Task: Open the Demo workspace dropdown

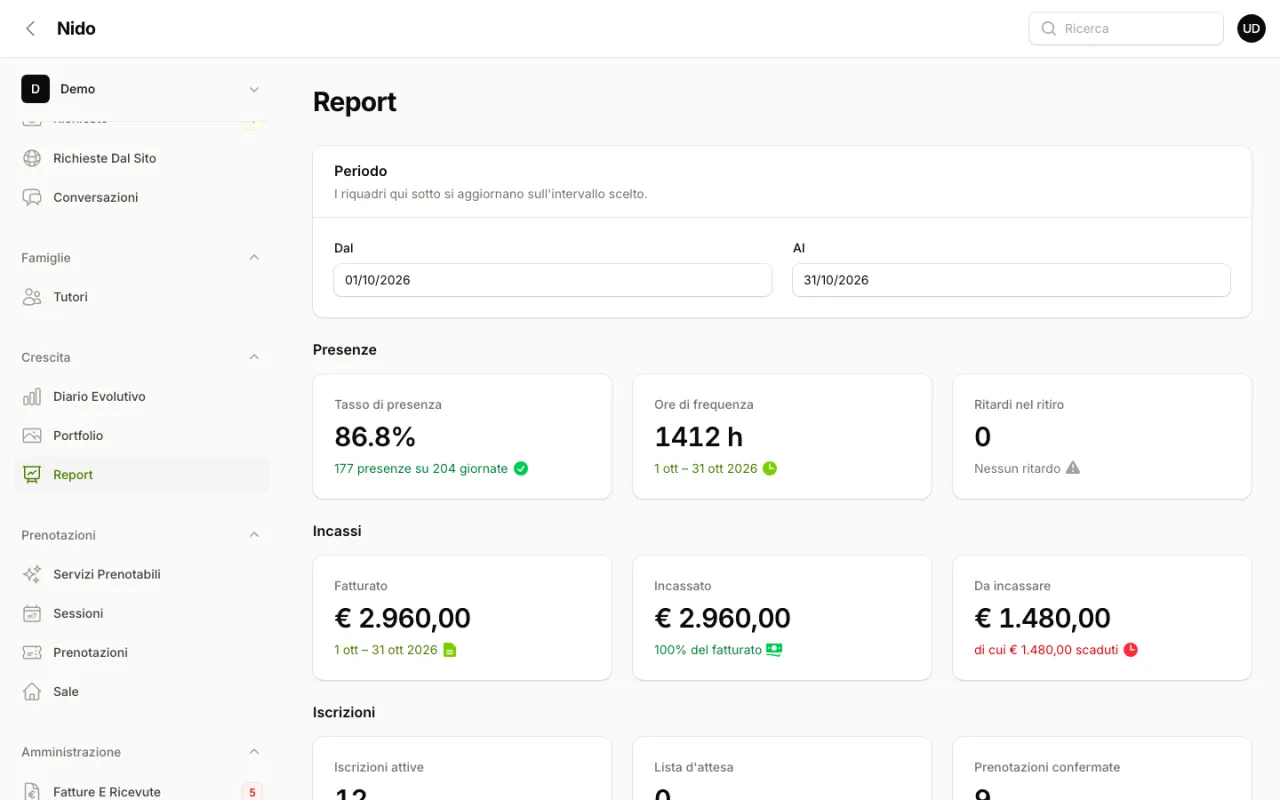Action: tap(142, 89)
